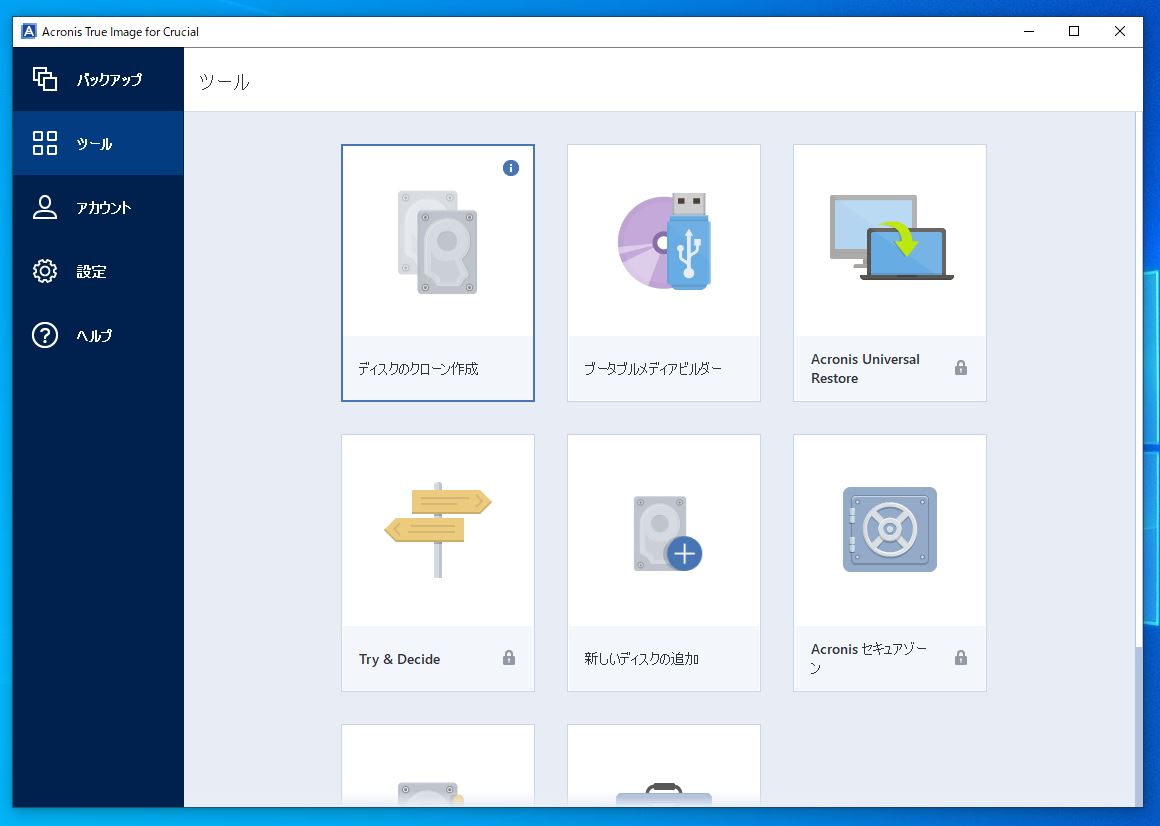Click the Try & Decide signpost icon

pos(438,529)
